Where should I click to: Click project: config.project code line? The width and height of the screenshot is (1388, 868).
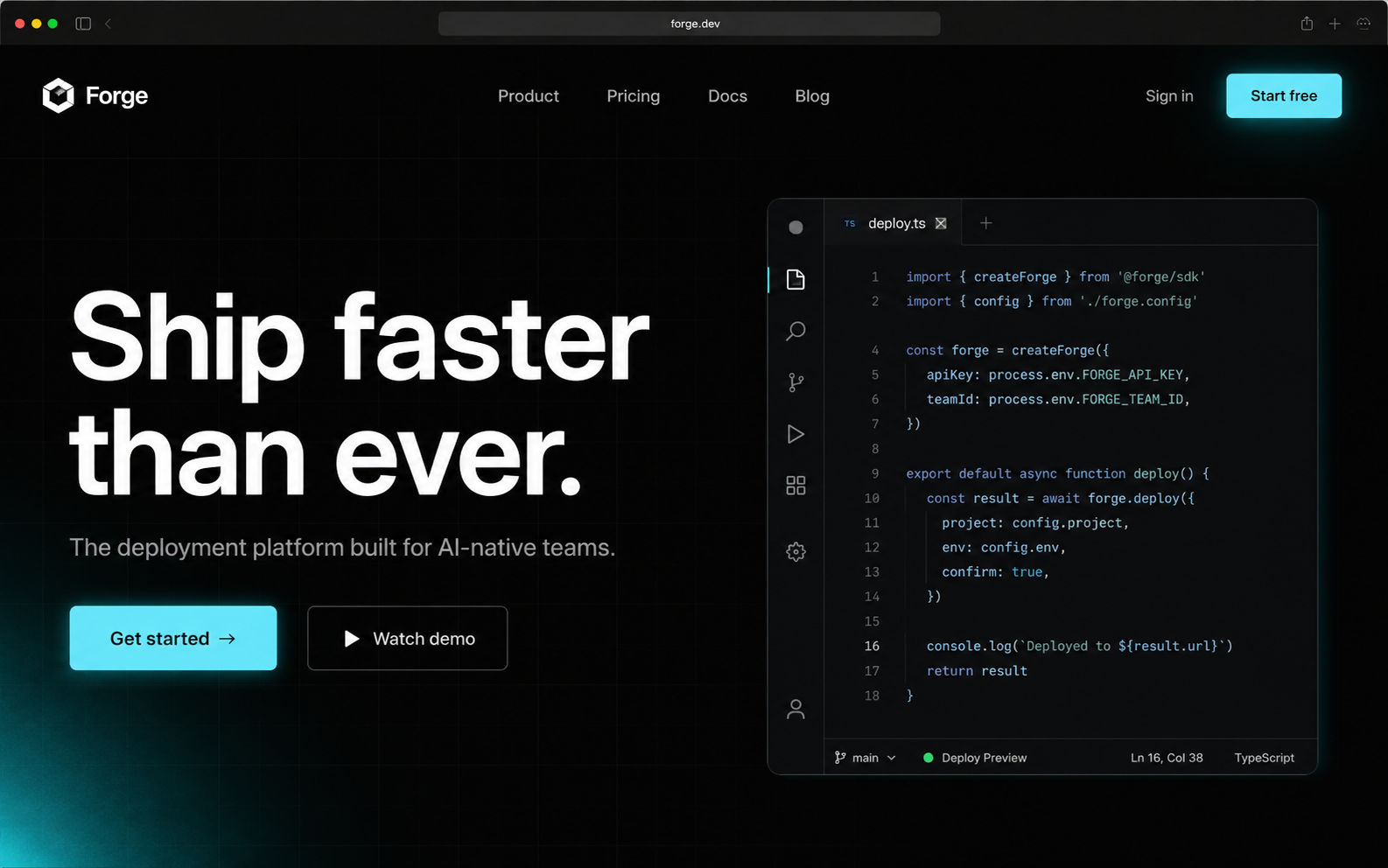(1035, 522)
